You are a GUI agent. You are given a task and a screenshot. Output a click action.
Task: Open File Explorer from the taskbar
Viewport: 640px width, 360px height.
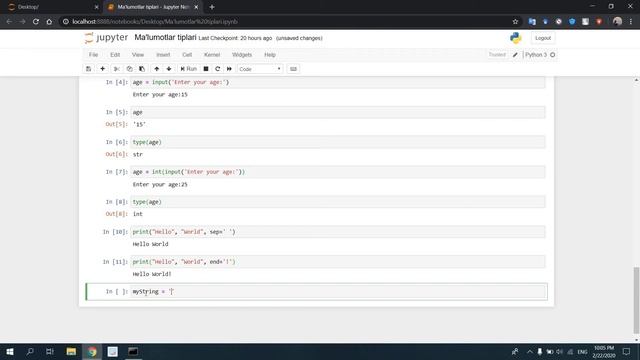[71, 351]
